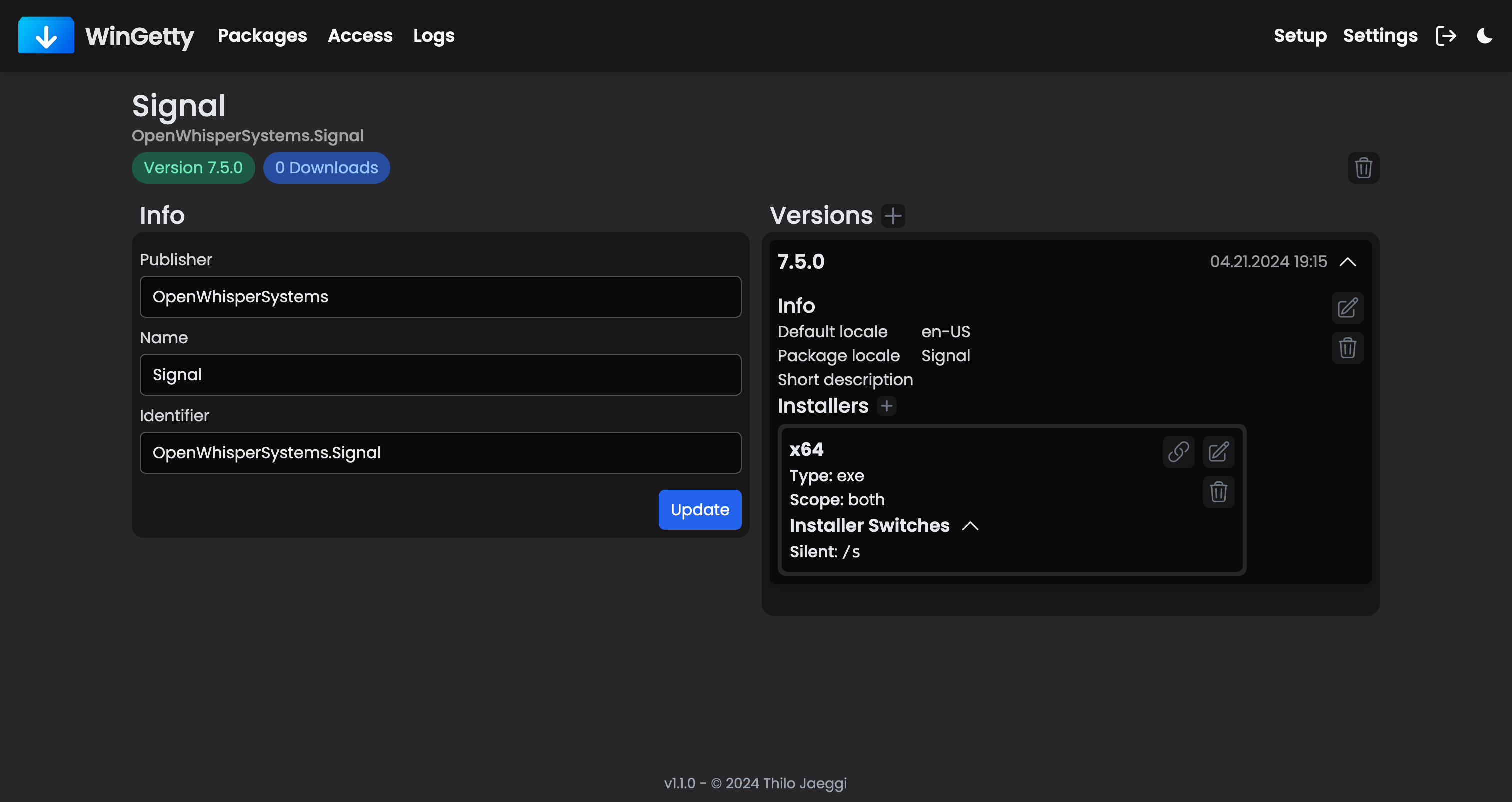The width and height of the screenshot is (1512, 802).
Task: Click the Update button
Action: click(700, 509)
